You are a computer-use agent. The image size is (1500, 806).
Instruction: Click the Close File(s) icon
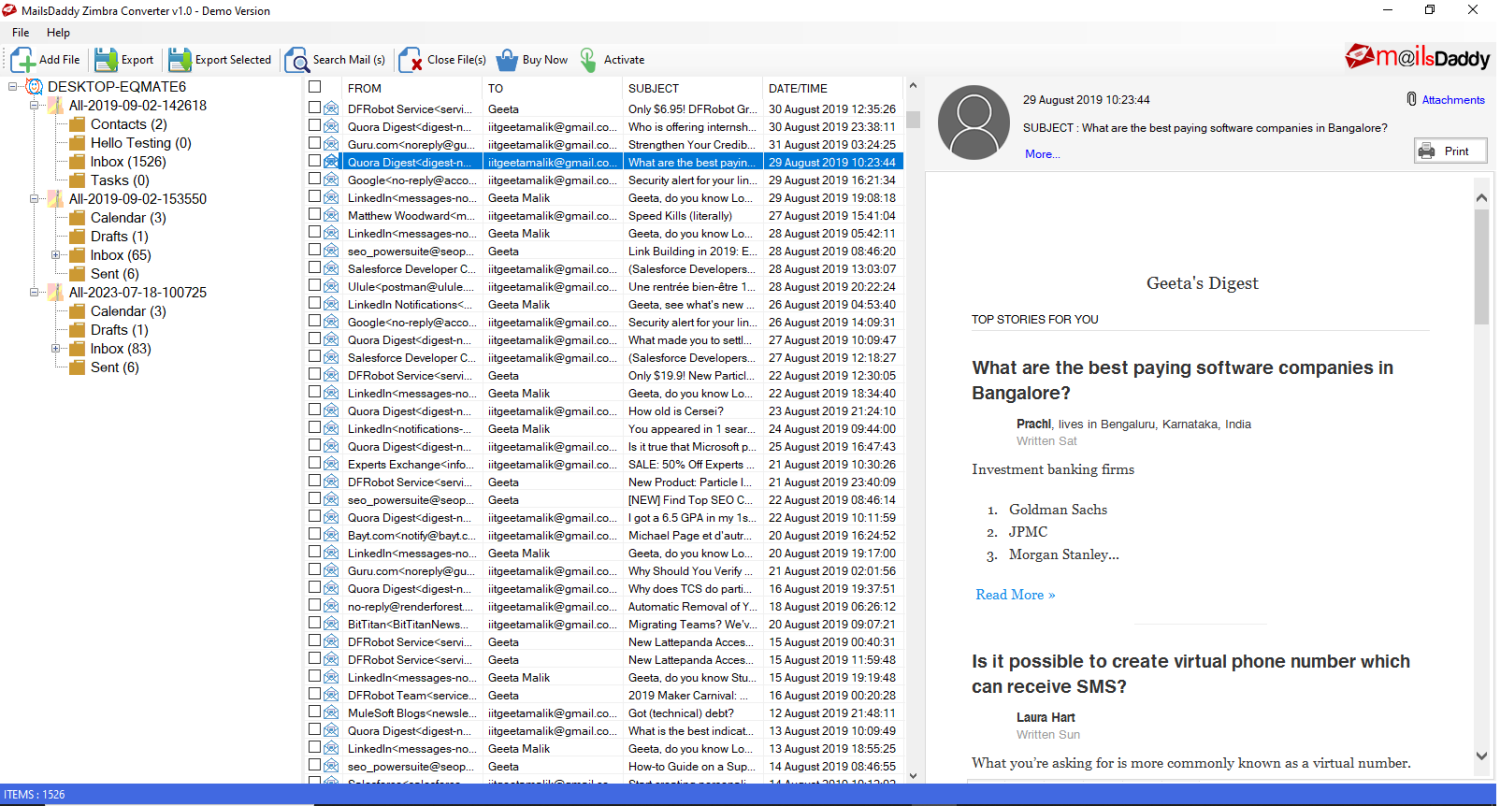click(411, 60)
